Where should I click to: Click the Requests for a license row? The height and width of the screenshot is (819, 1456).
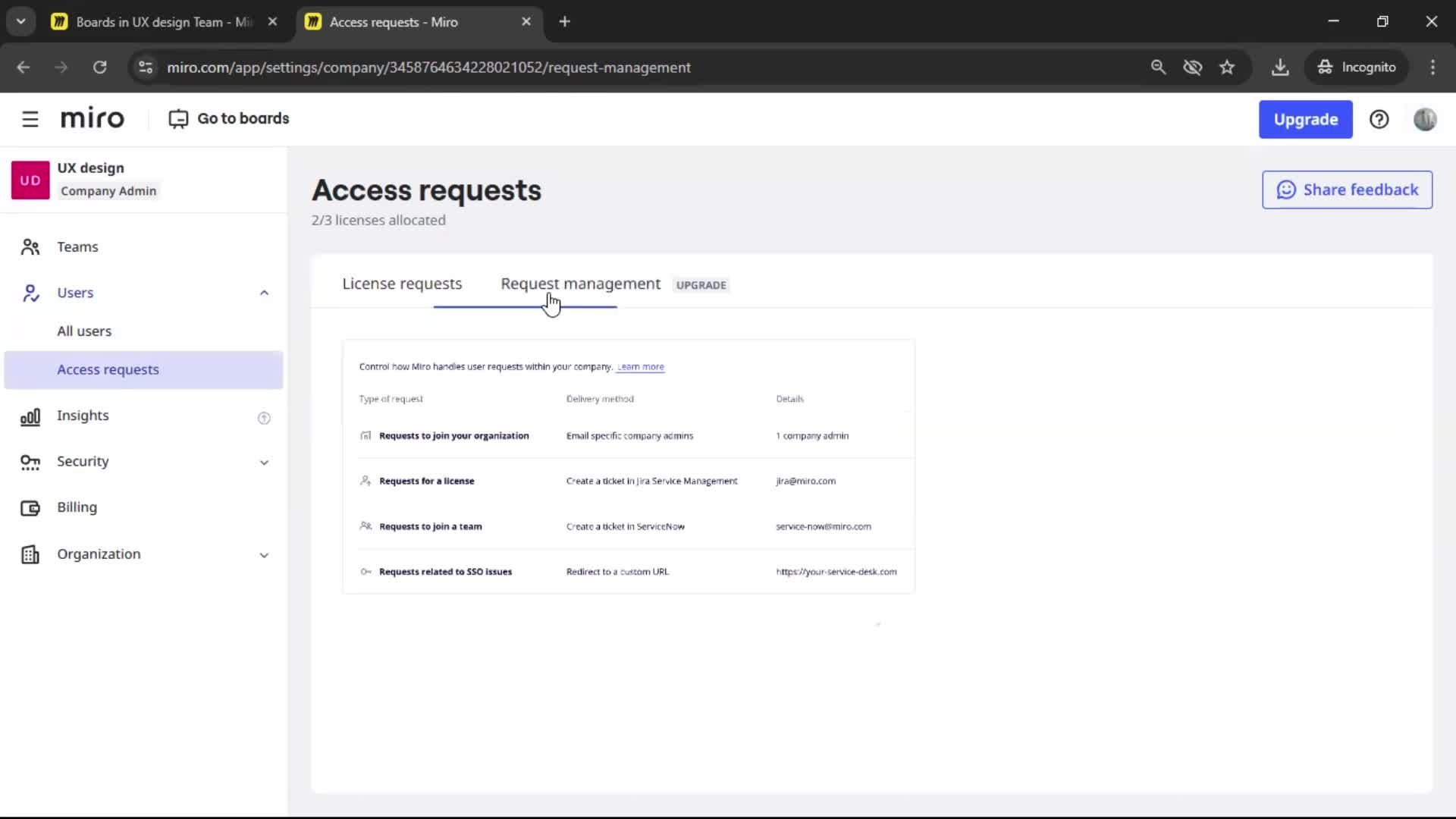point(628,481)
